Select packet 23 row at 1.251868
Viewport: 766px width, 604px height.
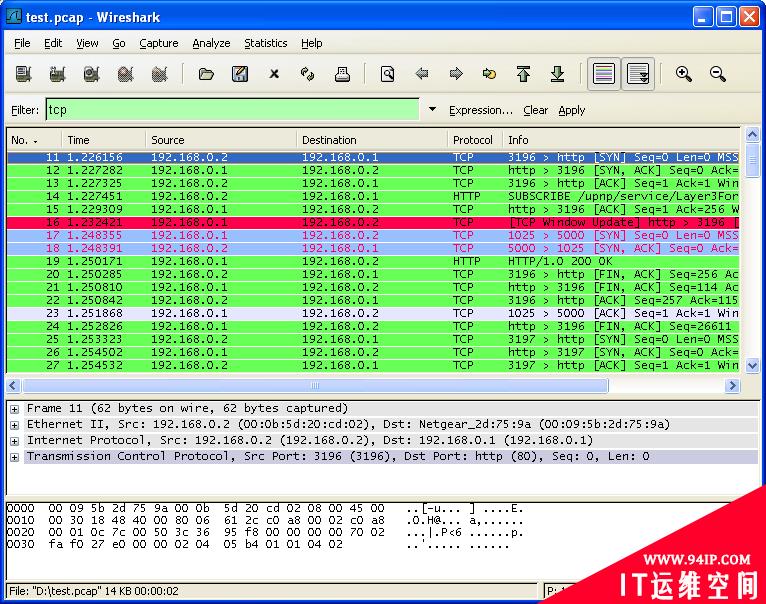click(373, 313)
